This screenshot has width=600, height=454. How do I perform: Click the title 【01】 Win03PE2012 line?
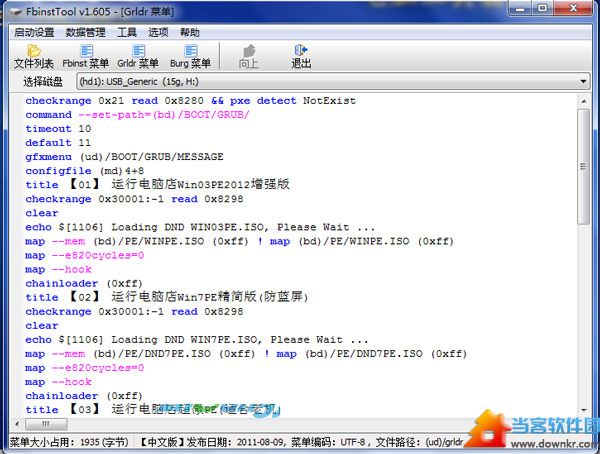tap(157, 185)
